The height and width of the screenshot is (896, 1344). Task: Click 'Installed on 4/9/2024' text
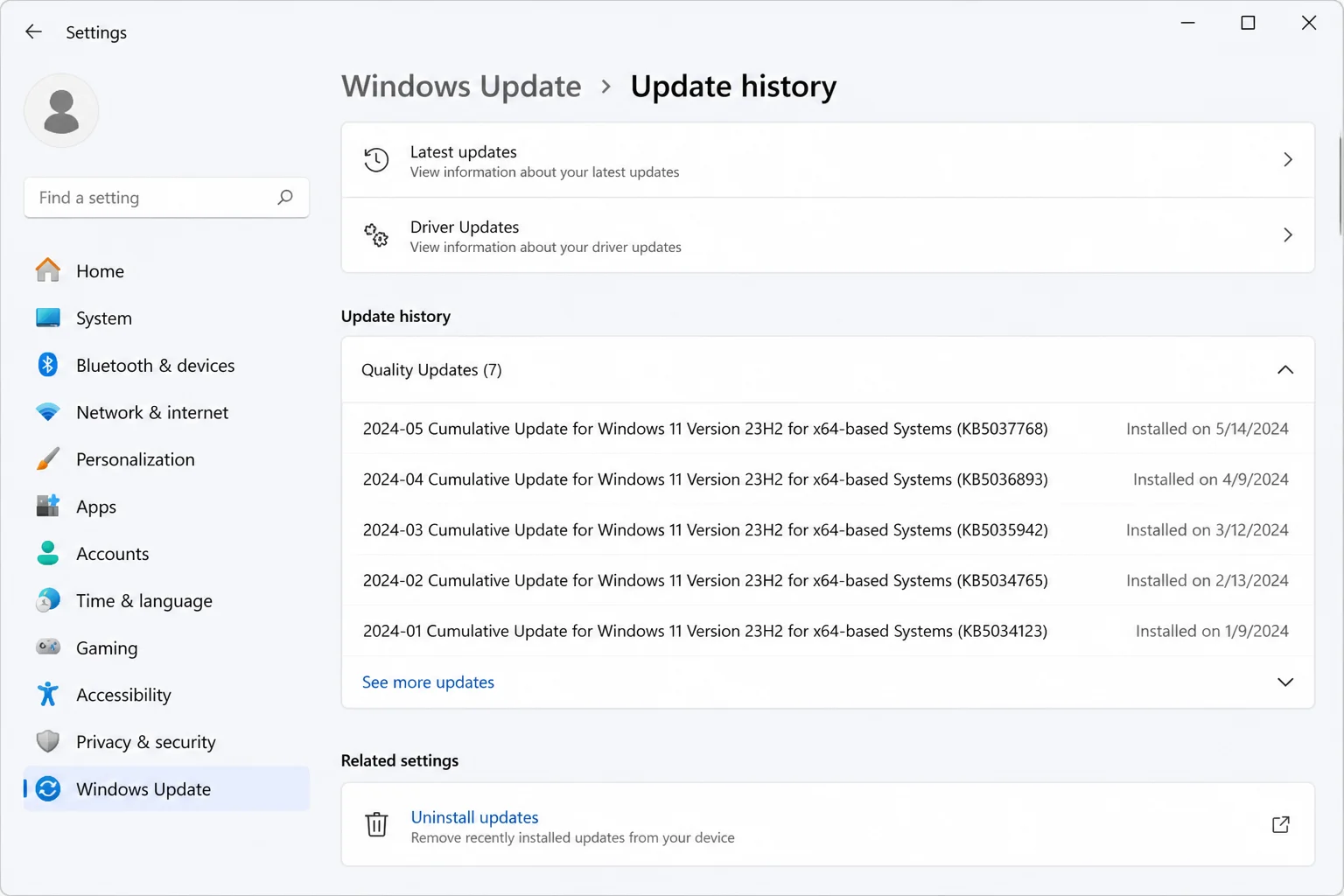(x=1211, y=479)
